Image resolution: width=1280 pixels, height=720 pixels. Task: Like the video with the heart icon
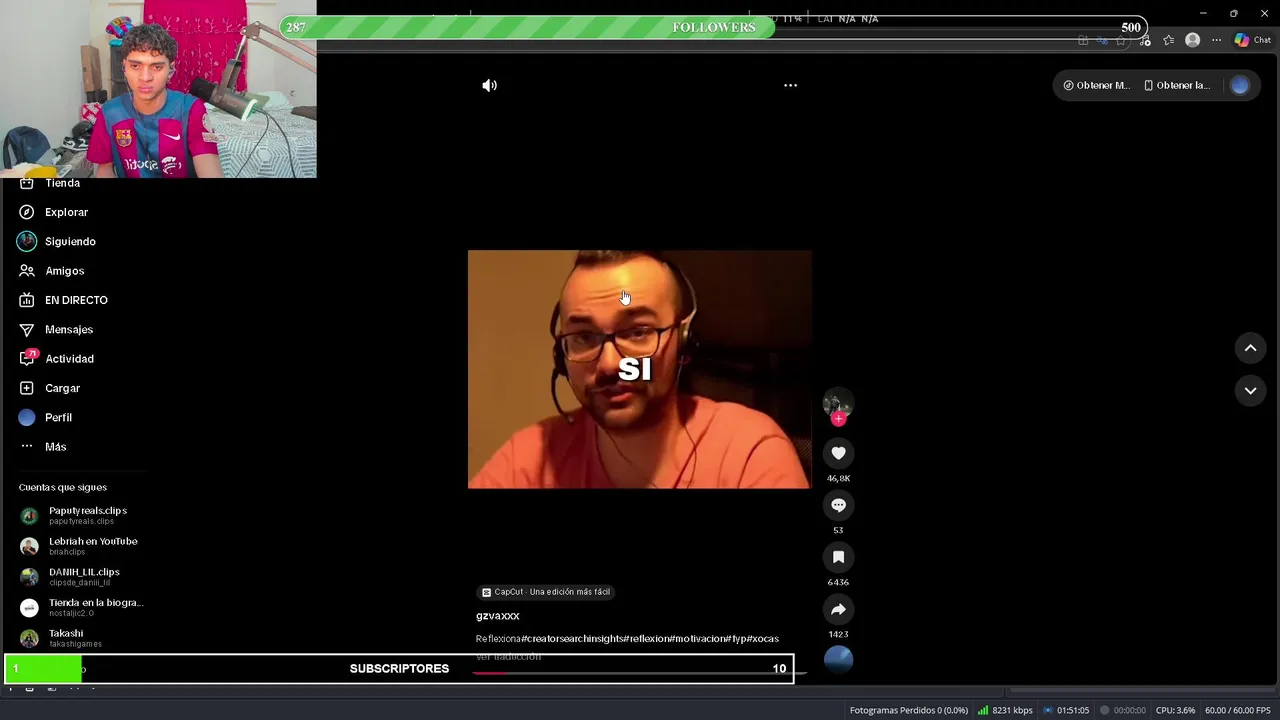tap(838, 453)
